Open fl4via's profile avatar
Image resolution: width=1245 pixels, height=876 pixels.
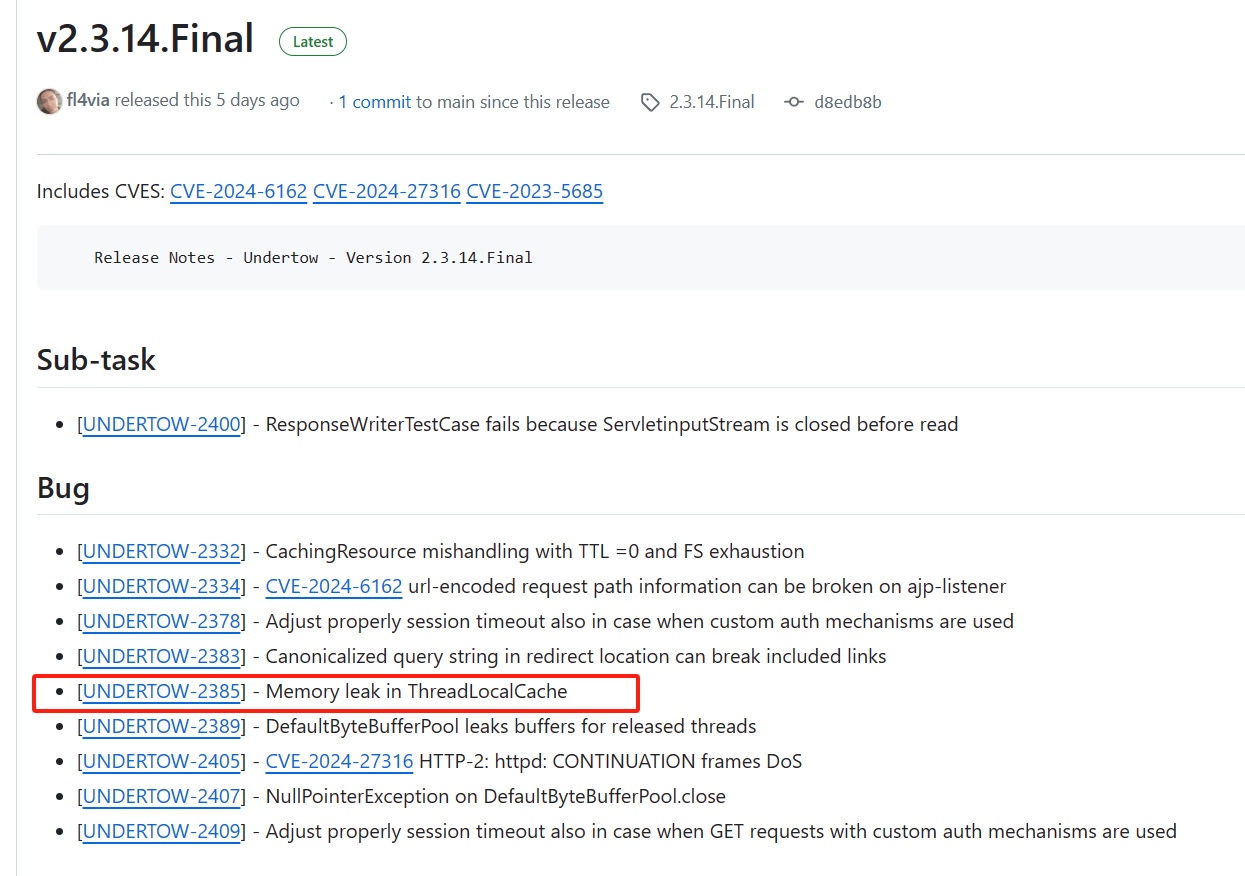(49, 102)
